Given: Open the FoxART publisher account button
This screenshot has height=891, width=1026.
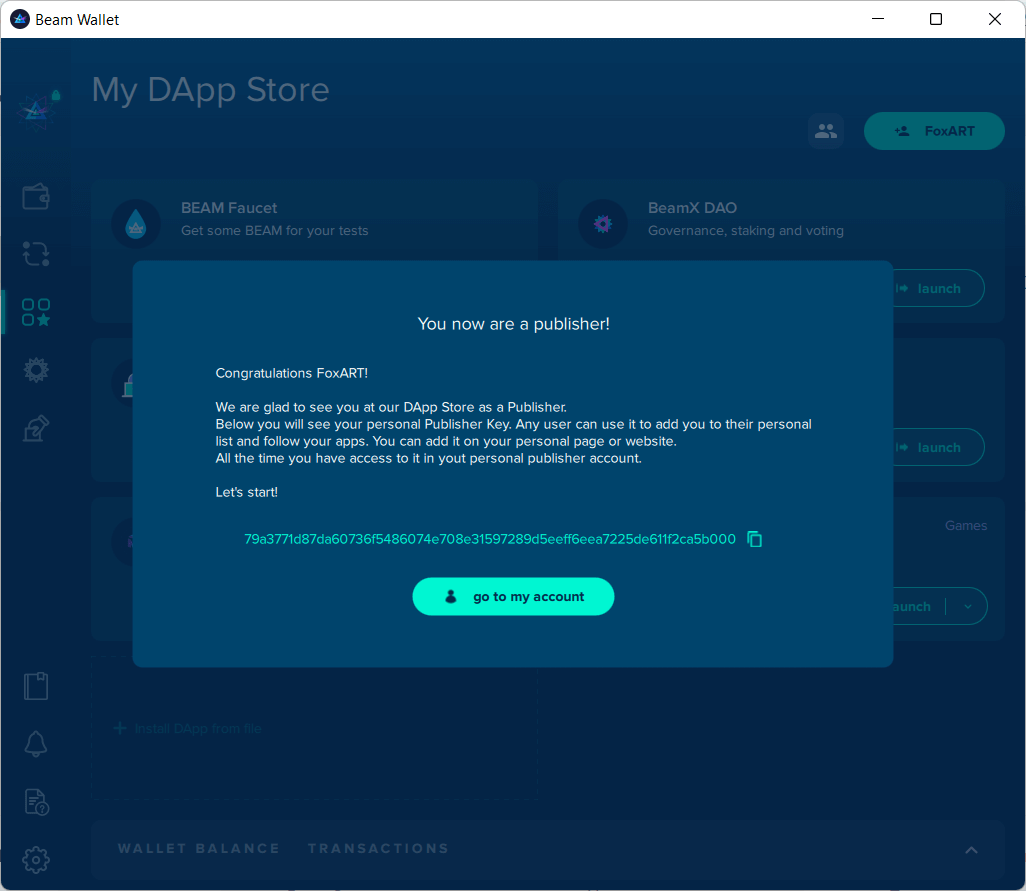Looking at the screenshot, I should [934, 131].
